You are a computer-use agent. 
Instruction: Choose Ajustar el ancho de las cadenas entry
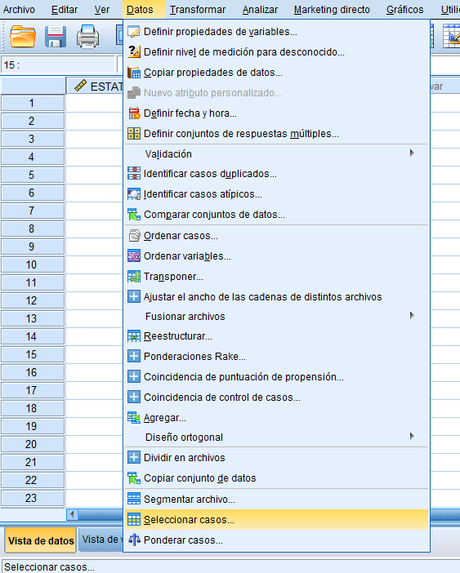pyautogui.click(x=277, y=296)
